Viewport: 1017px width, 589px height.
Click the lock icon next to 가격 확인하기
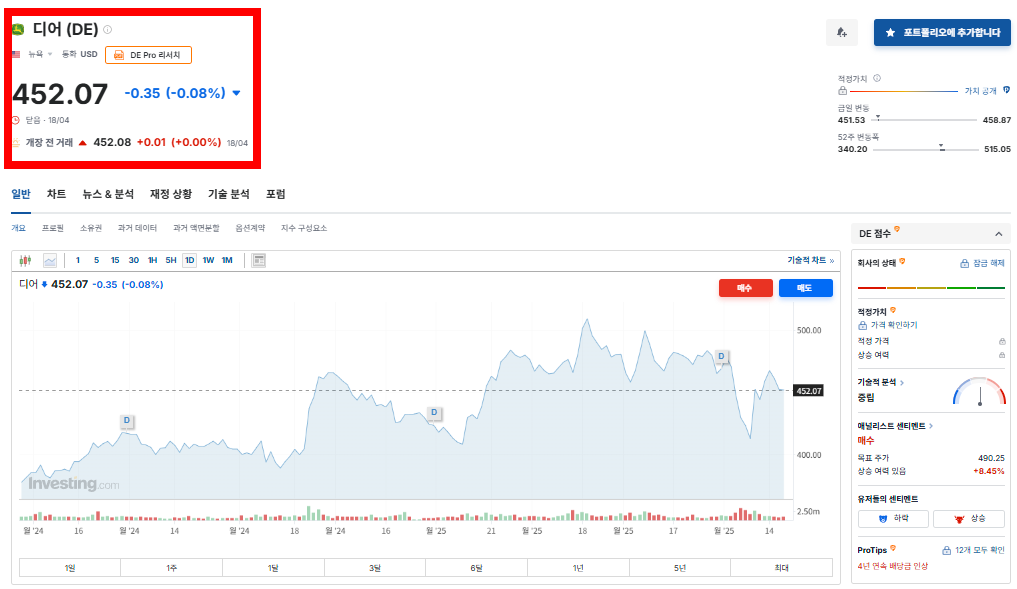point(863,325)
